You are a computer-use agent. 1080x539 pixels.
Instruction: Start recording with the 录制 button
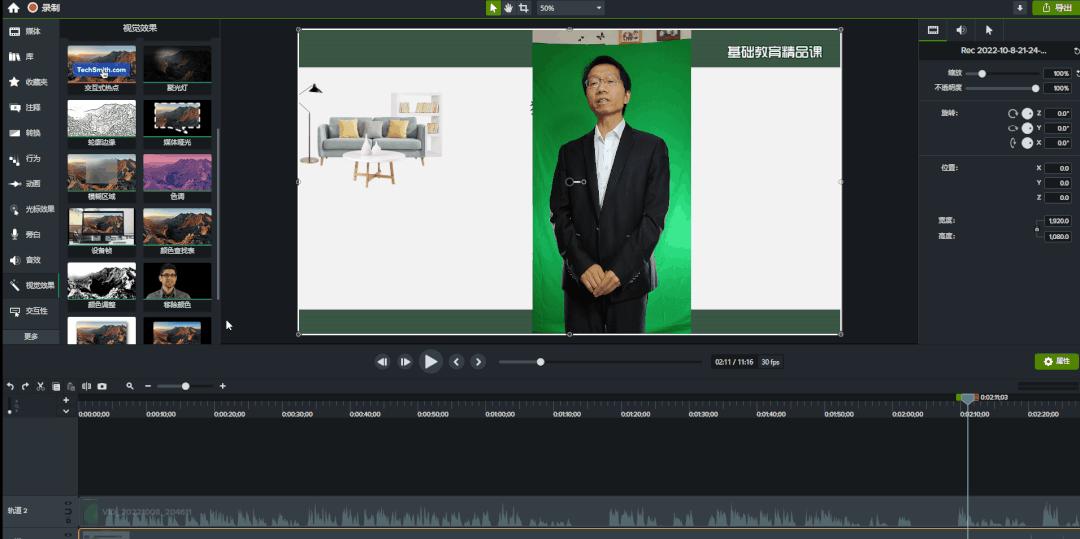[45, 8]
